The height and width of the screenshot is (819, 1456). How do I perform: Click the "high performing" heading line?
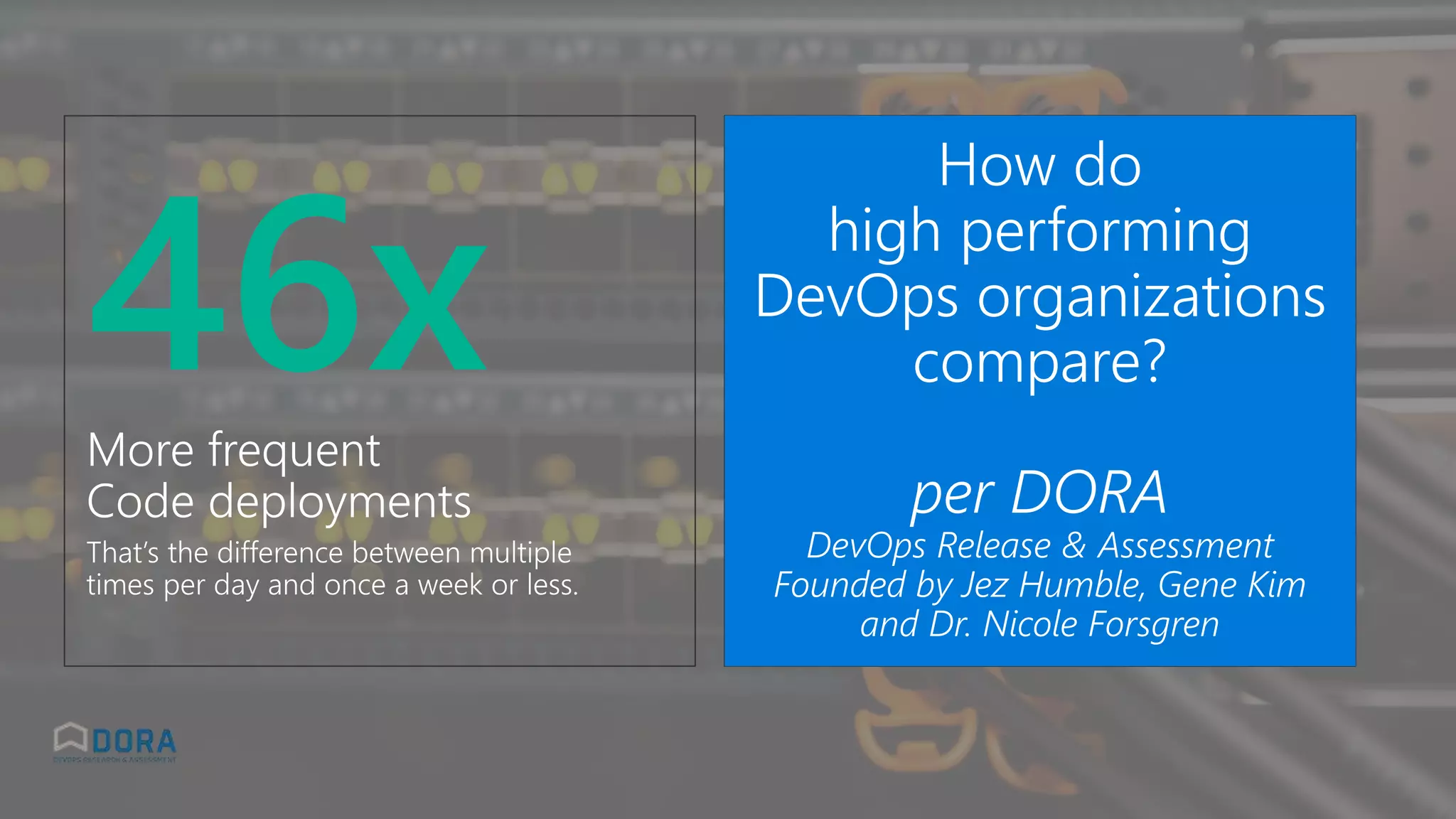pyautogui.click(x=1039, y=232)
